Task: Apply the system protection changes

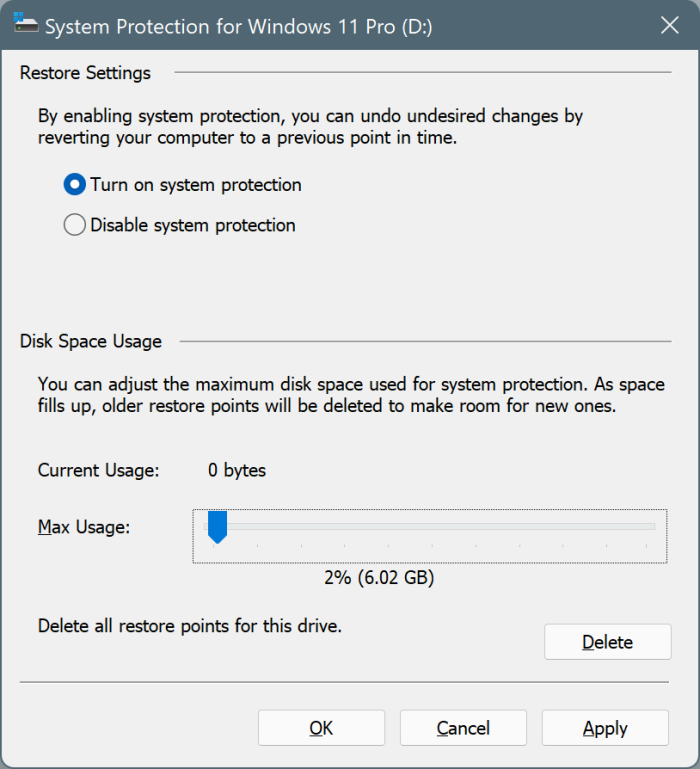Action: (605, 728)
